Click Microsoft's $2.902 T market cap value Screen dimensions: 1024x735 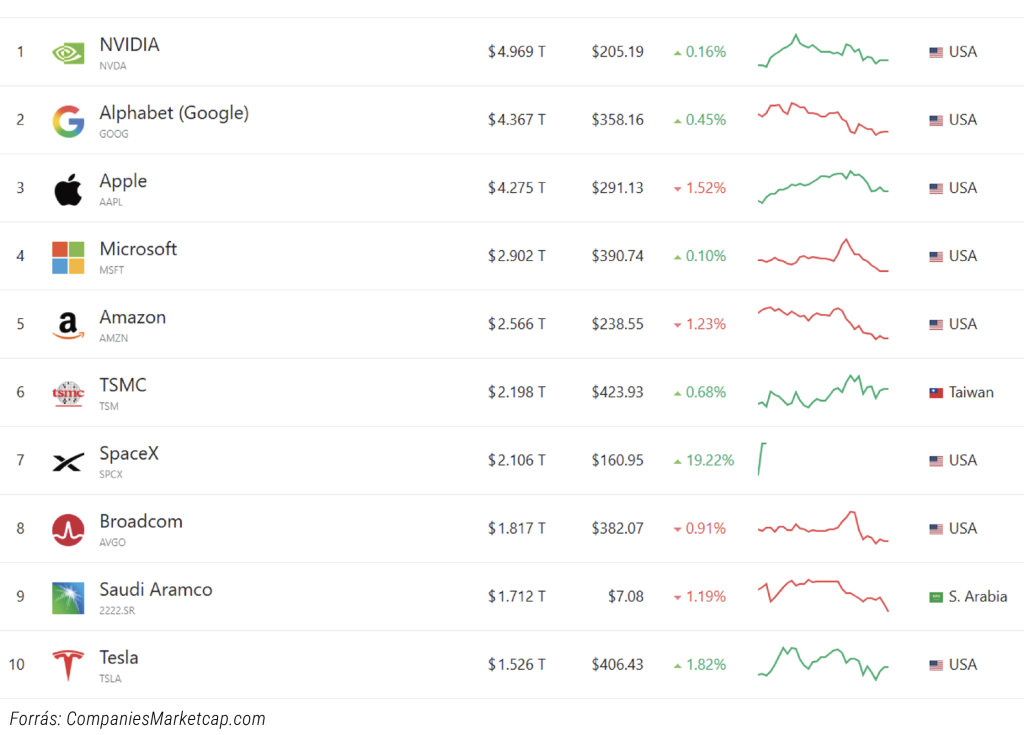pos(517,255)
